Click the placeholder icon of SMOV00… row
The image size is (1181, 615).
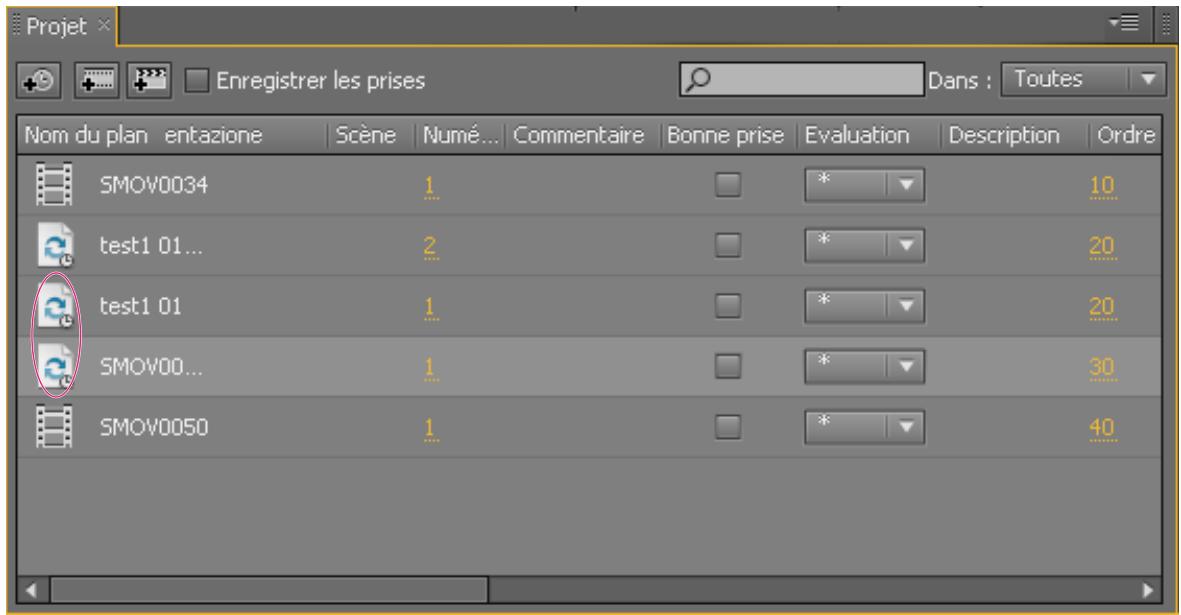pyautogui.click(x=56, y=367)
